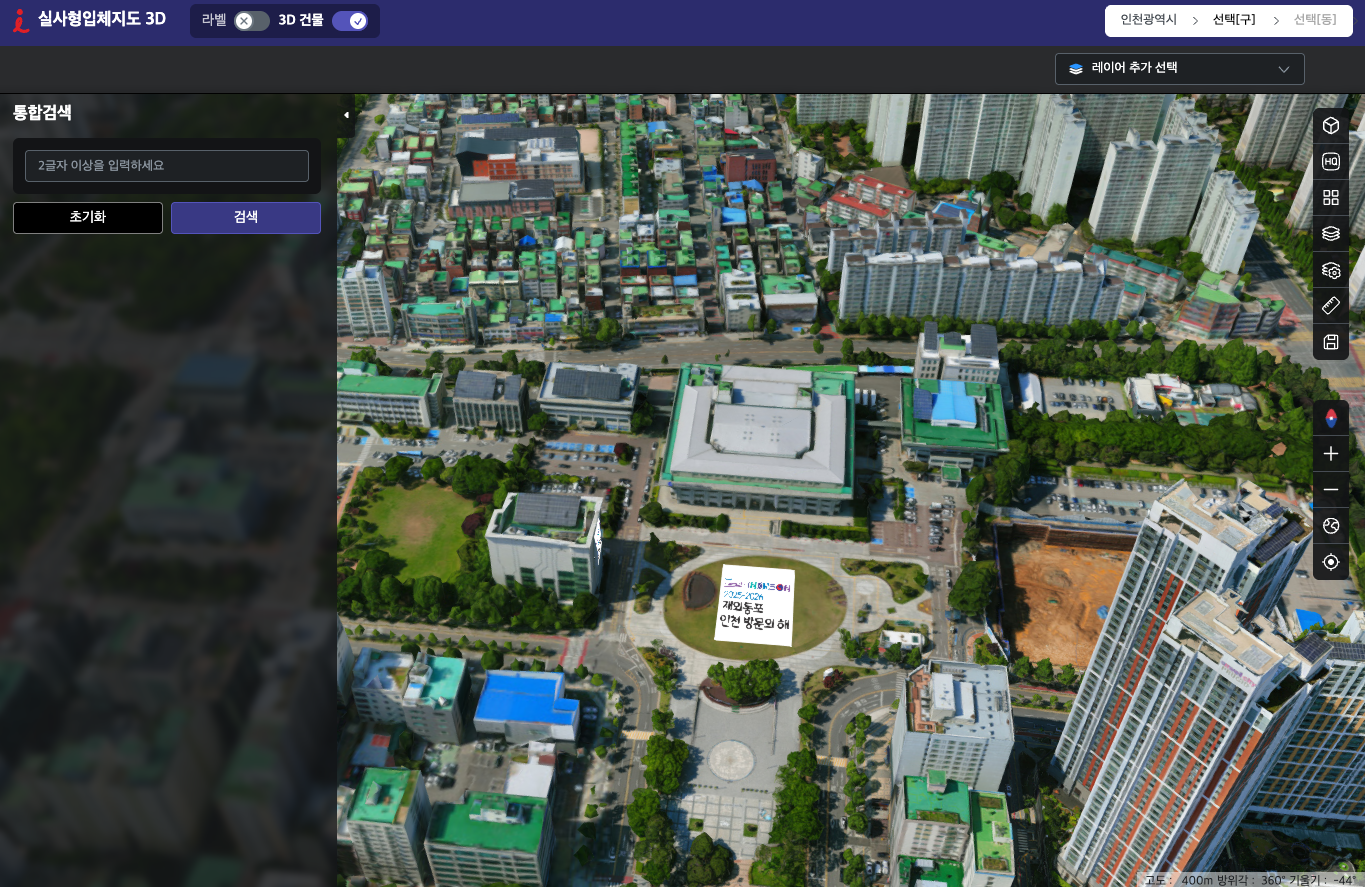Select 인천광역시 in the breadcrumb

click(1148, 20)
